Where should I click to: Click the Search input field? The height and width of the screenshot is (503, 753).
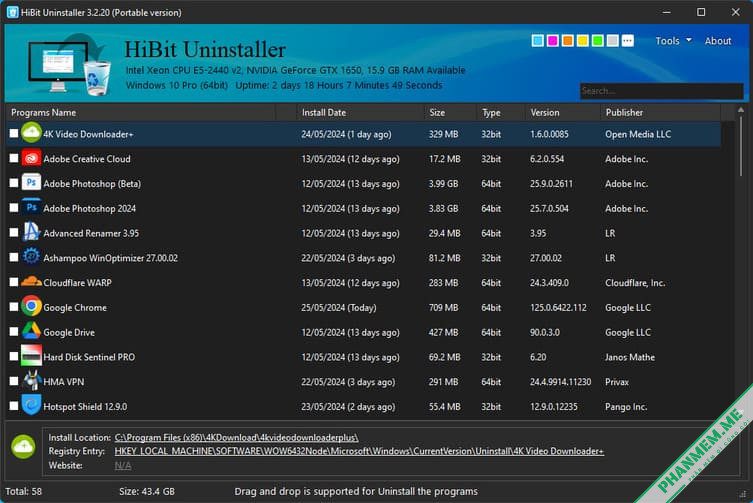click(661, 91)
